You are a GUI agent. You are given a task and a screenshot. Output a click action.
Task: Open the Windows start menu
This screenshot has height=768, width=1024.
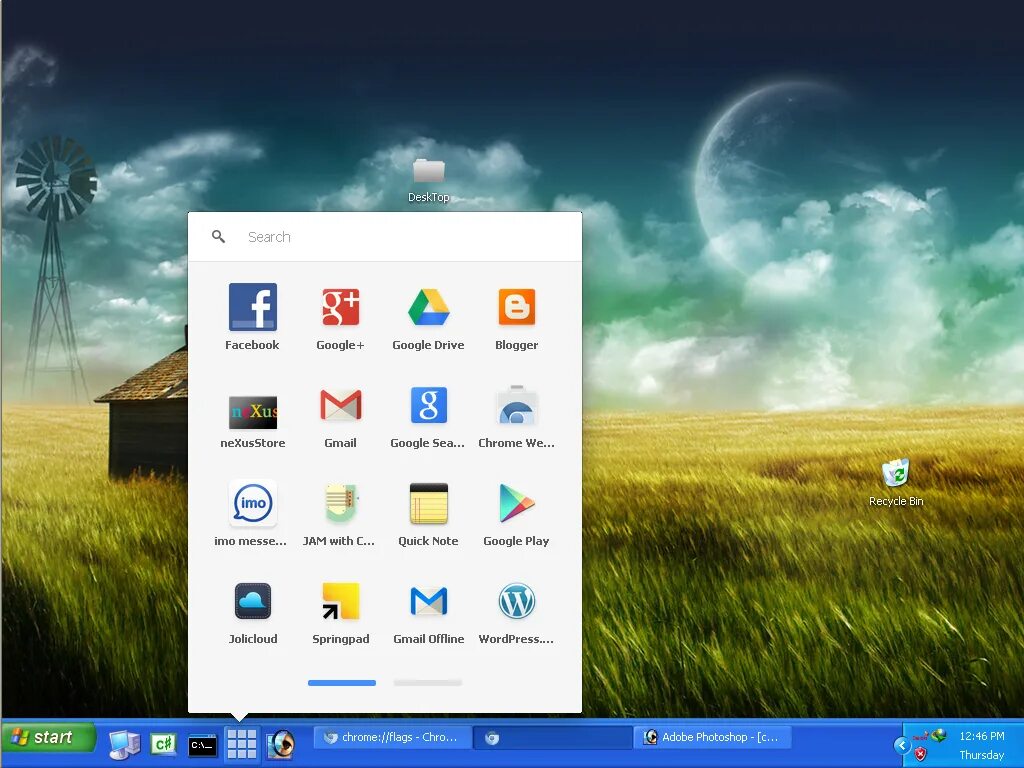tap(49, 738)
